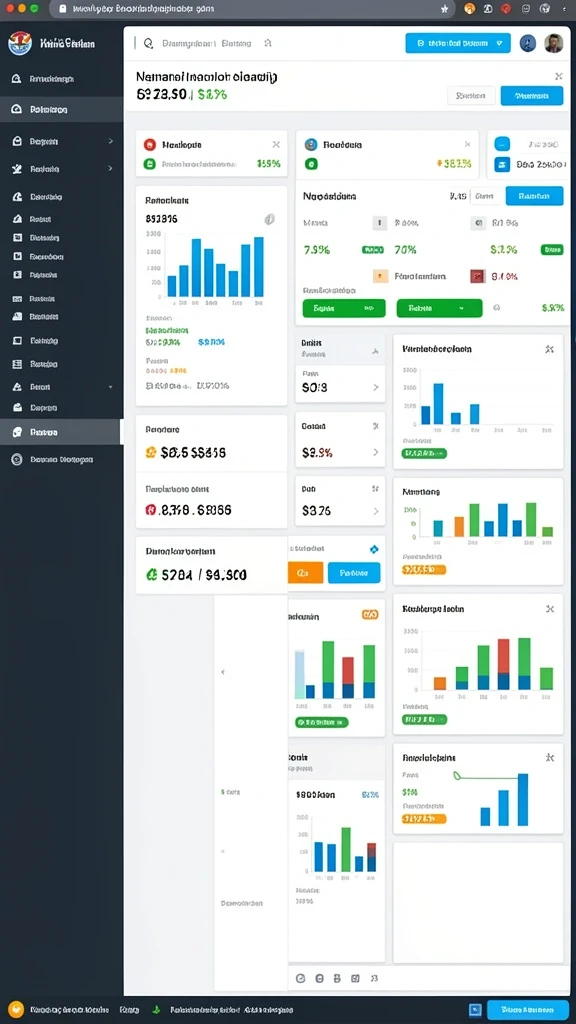Click the blue button in bottom-right status bar
The width and height of the screenshot is (576, 1024).
pyautogui.click(x=528, y=1009)
